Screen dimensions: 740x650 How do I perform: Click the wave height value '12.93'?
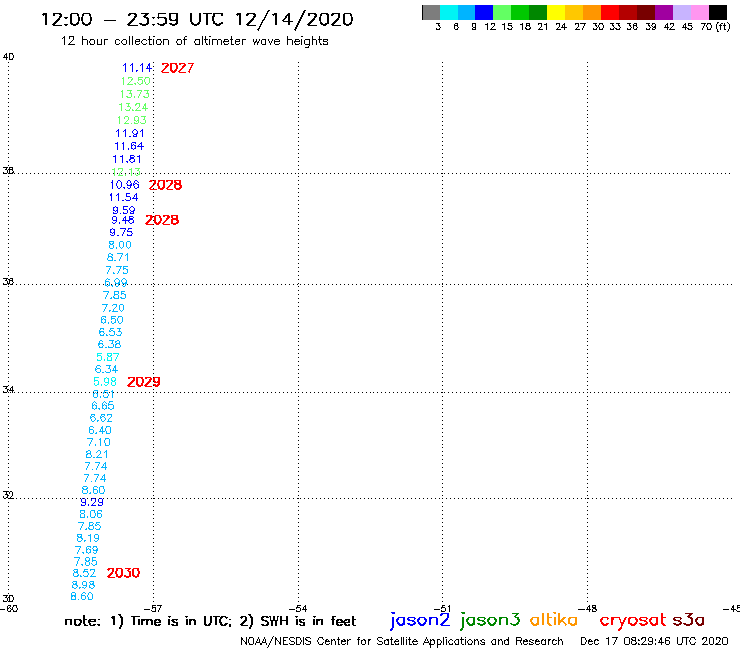coord(132,120)
